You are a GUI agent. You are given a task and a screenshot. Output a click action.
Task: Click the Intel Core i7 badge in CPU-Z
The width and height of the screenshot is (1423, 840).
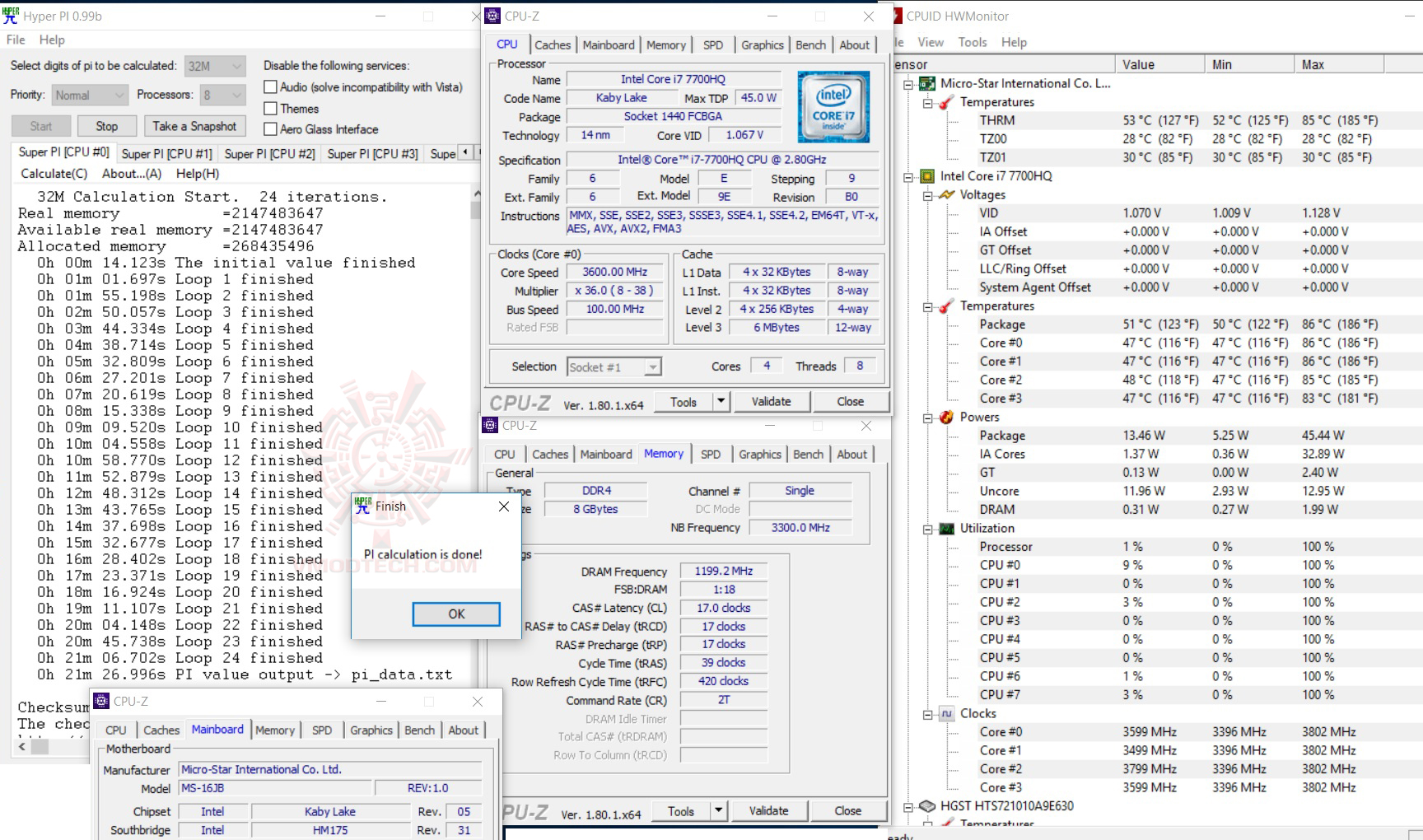(x=833, y=107)
